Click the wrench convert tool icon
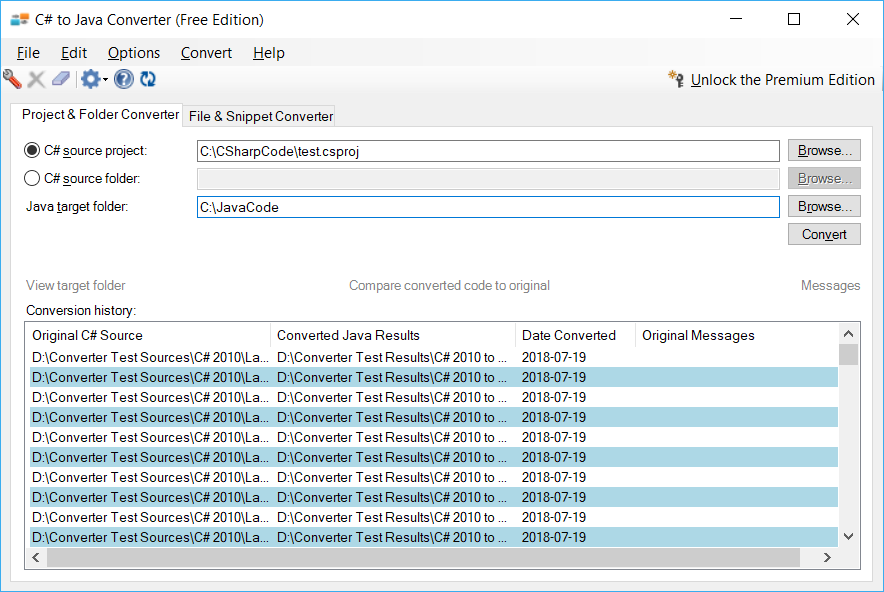 12,79
